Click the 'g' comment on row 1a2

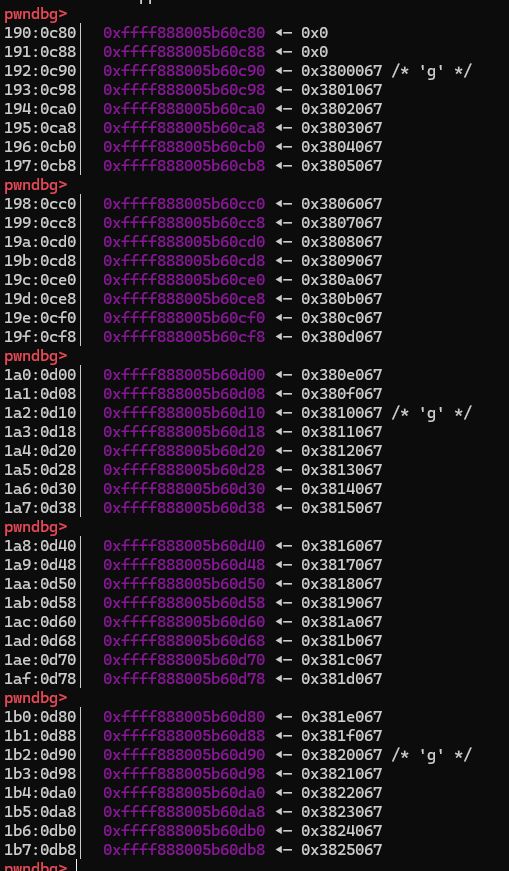click(x=432, y=413)
